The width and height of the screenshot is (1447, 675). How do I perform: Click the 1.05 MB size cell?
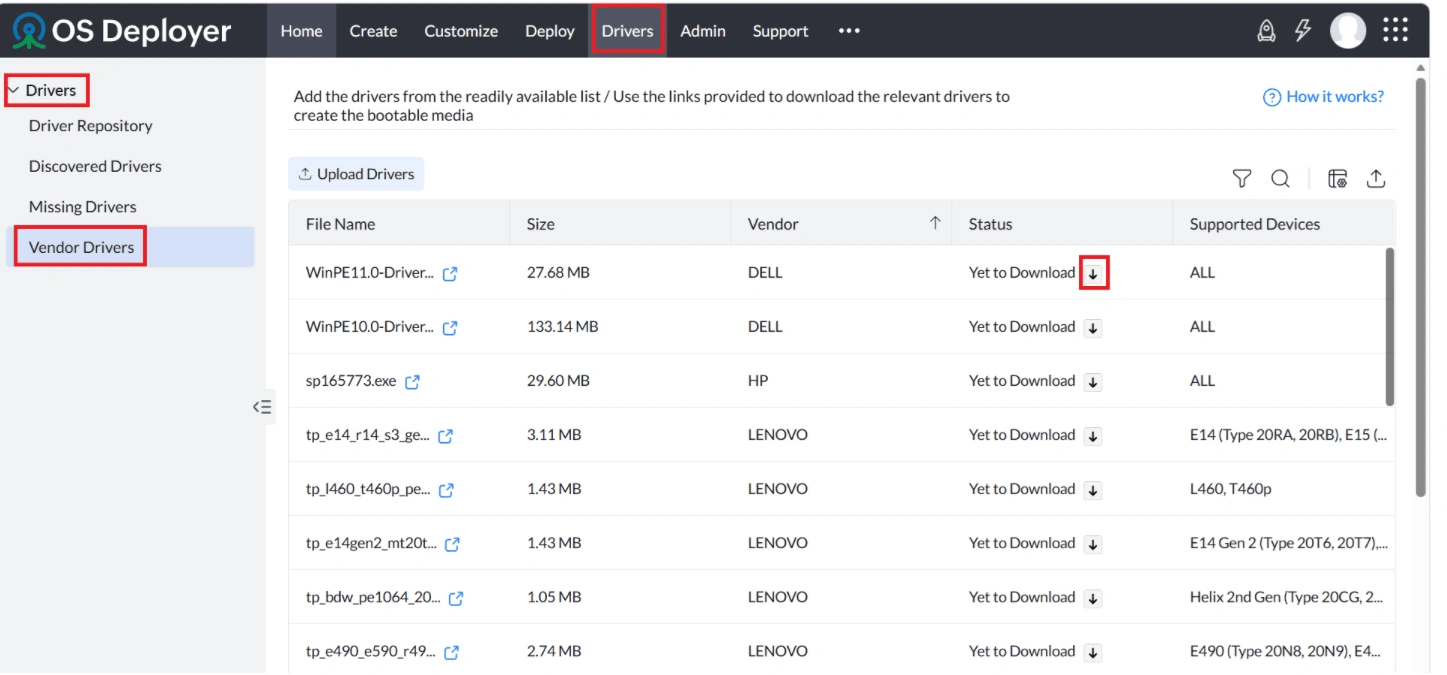(554, 597)
